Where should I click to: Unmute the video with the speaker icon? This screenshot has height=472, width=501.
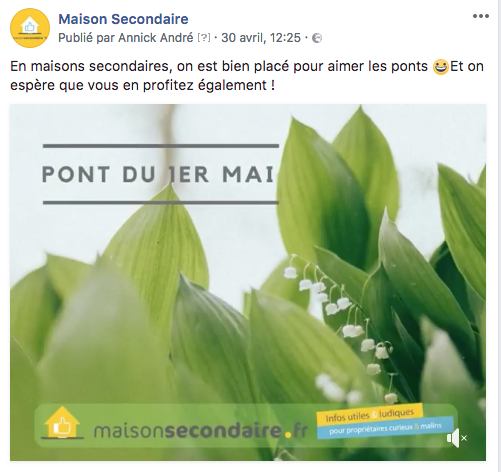click(453, 438)
